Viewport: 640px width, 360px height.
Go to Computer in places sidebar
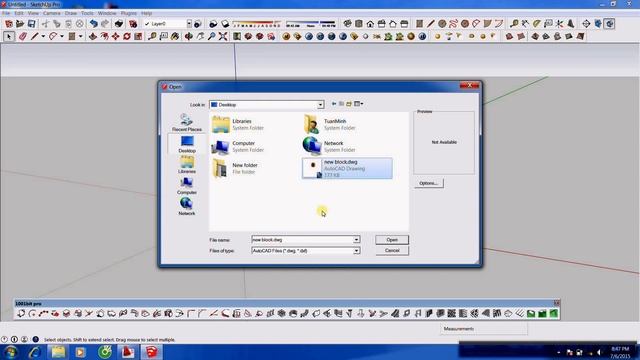tap(187, 186)
